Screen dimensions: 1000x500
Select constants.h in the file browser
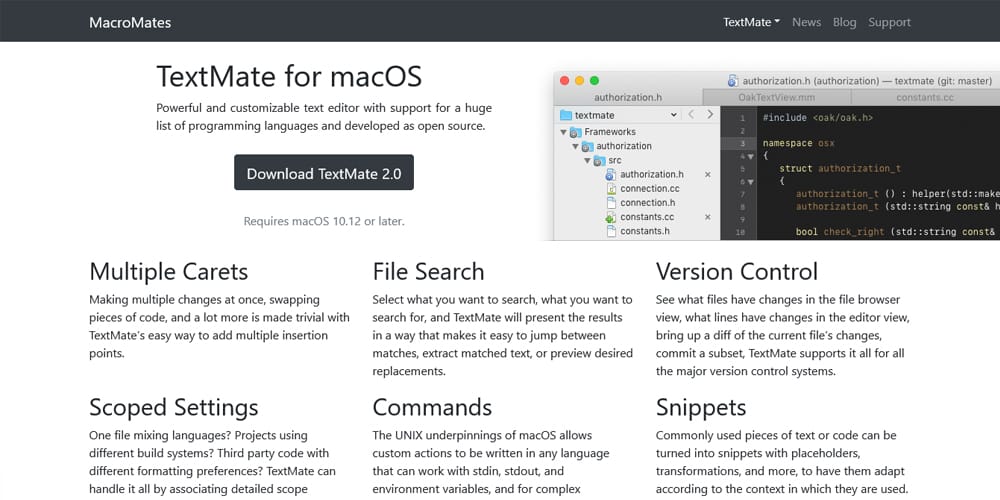coord(645,232)
